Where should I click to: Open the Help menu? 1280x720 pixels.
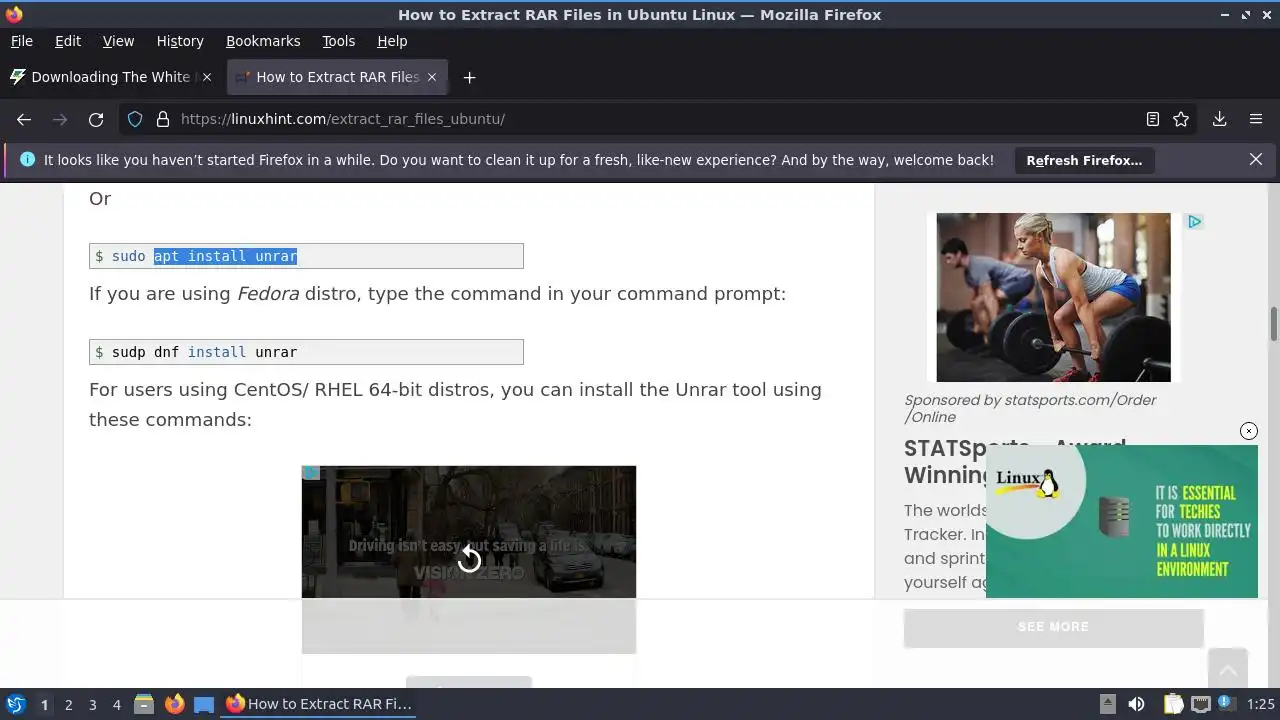point(392,41)
